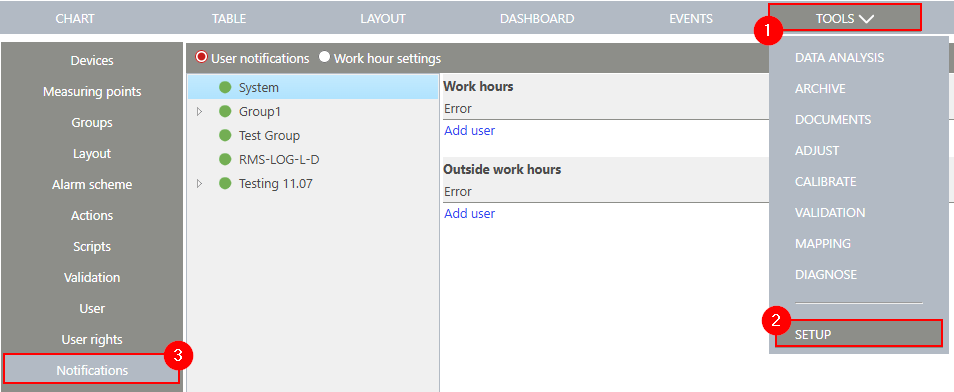Choose DATA ANALYSIS from Tools menu

click(x=839, y=58)
